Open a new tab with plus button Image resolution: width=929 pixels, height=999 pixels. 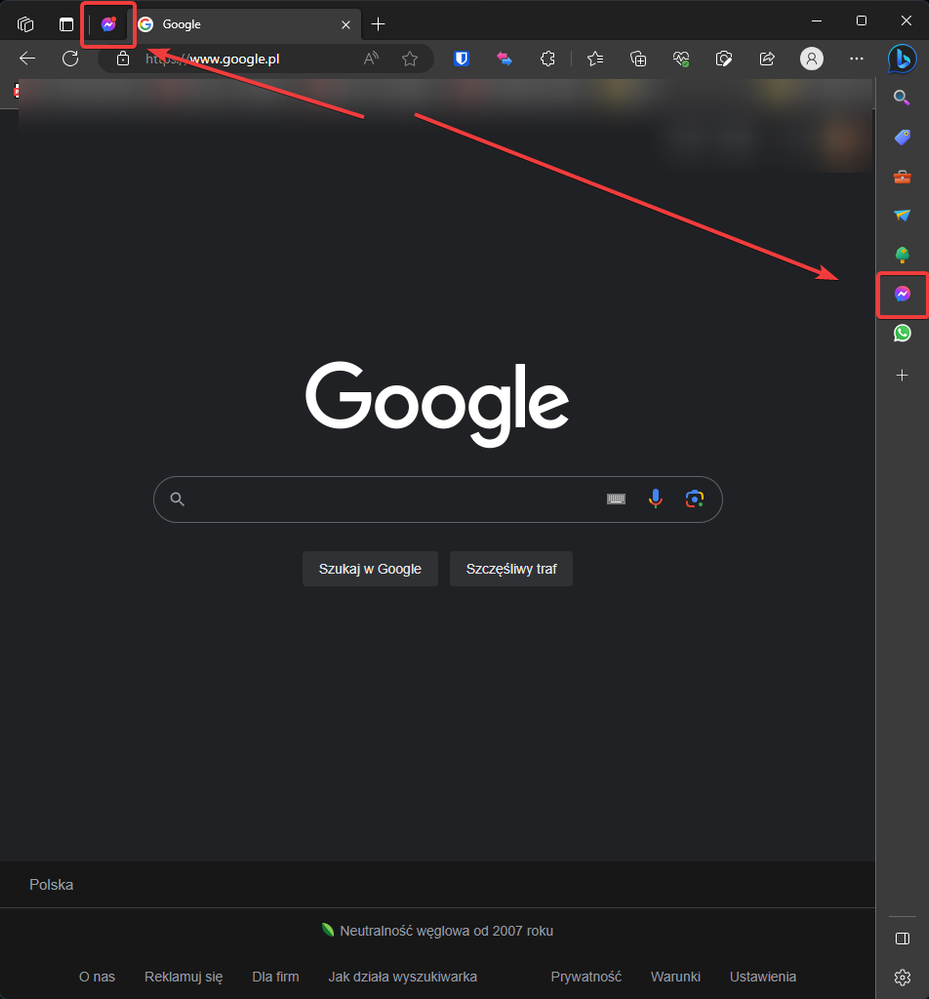tap(378, 24)
